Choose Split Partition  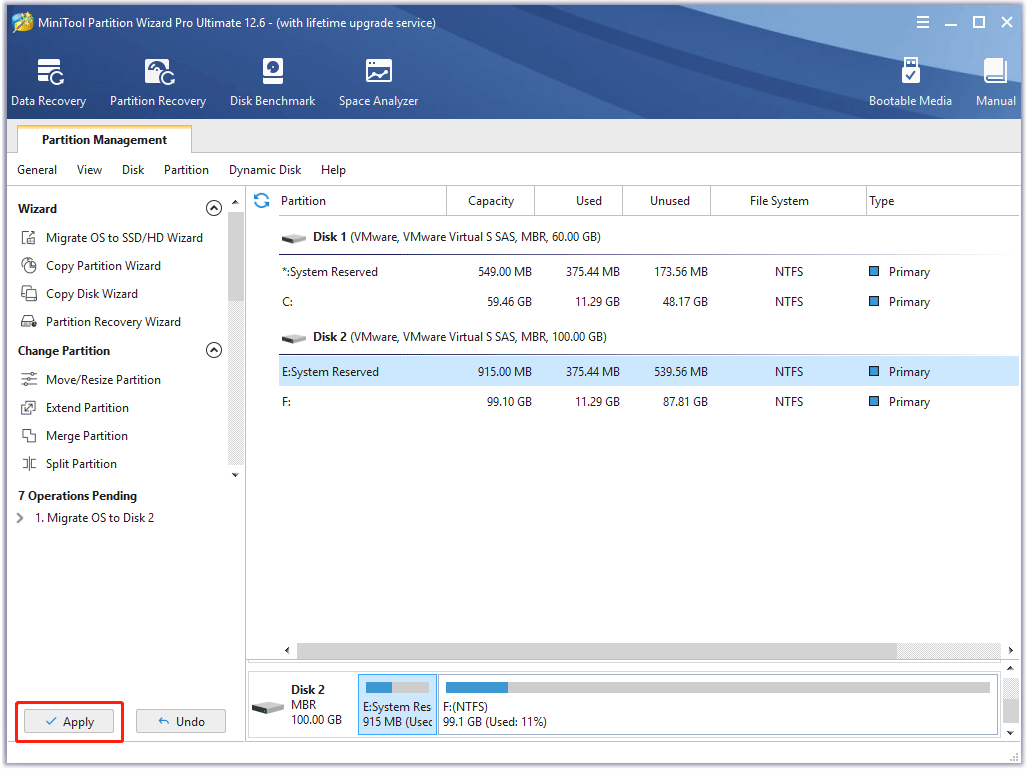pyautogui.click(x=81, y=464)
